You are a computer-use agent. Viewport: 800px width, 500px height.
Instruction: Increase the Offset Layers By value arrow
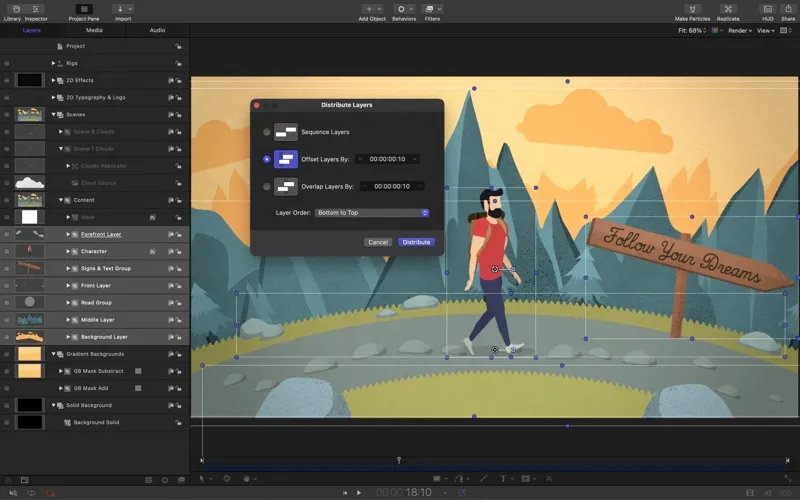click(415, 159)
